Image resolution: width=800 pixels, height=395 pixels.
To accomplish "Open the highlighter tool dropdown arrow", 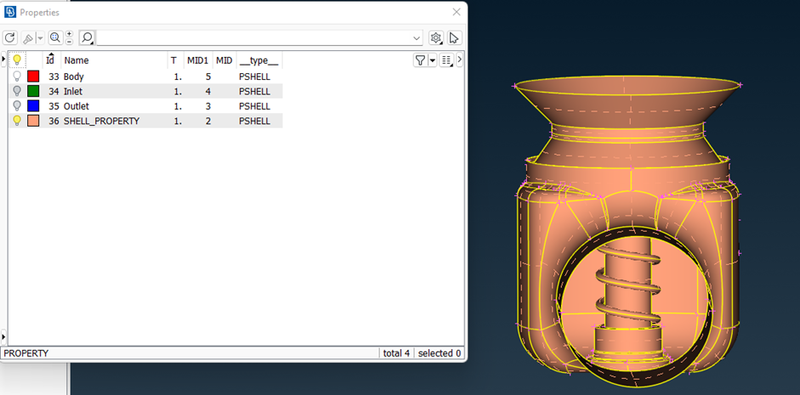I will click(40, 38).
